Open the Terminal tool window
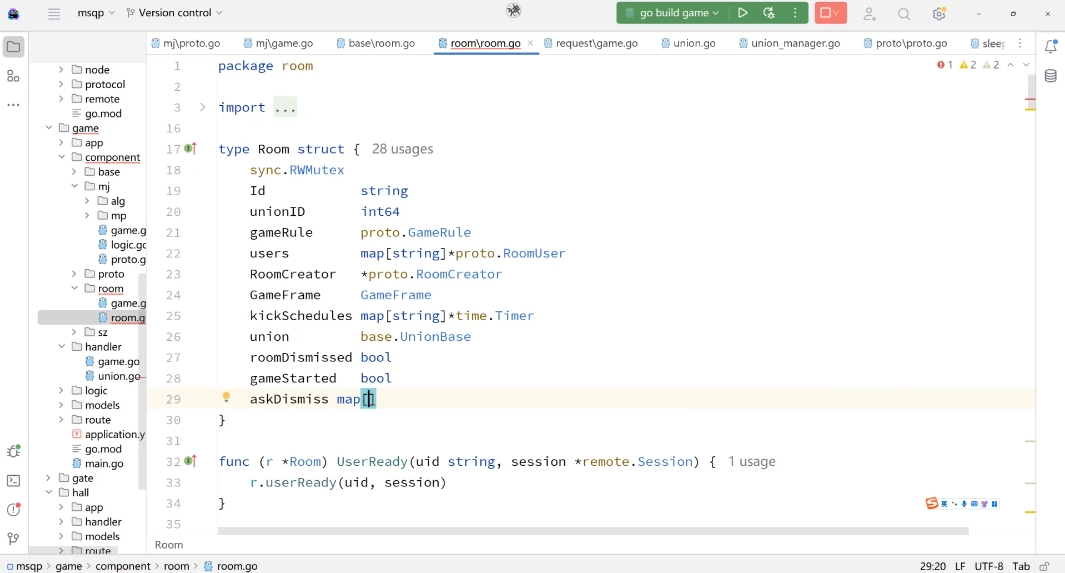Viewport: 1065px width, 573px height. tap(14, 481)
